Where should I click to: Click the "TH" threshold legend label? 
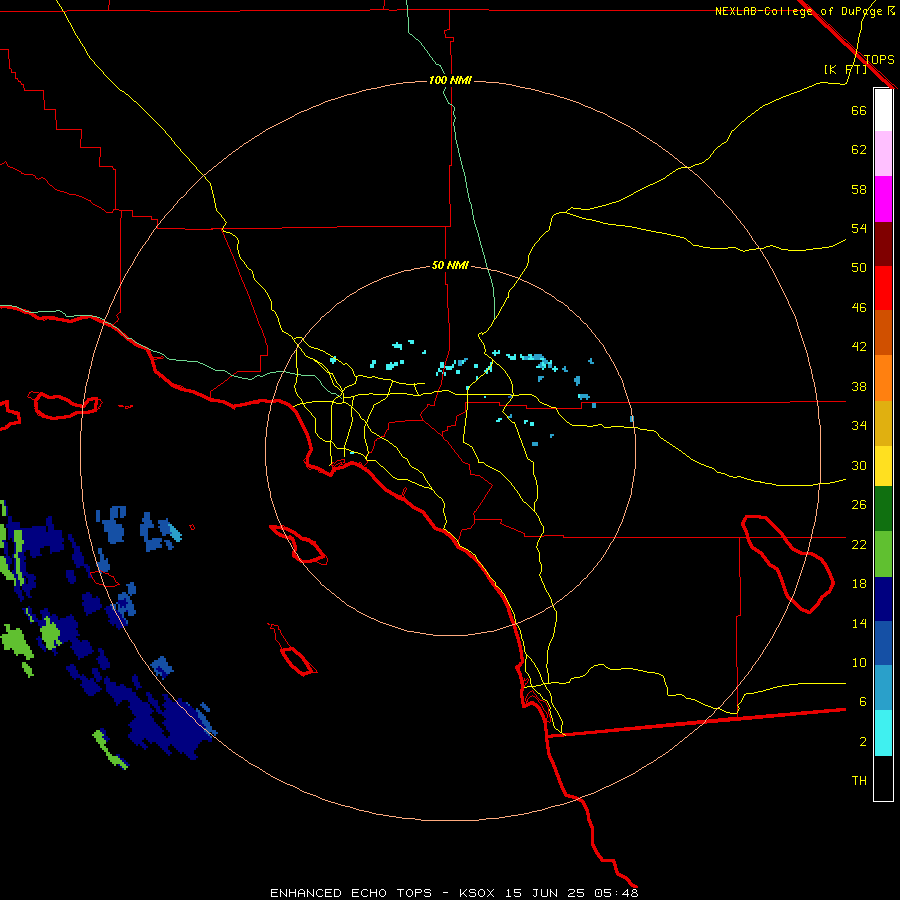click(x=859, y=781)
